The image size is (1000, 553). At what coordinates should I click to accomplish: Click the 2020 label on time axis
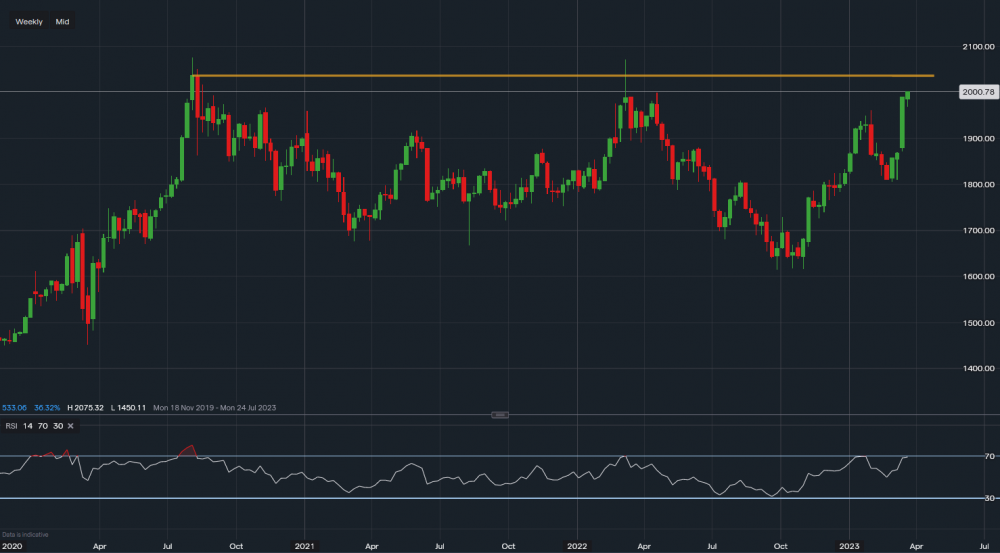tap(13, 547)
